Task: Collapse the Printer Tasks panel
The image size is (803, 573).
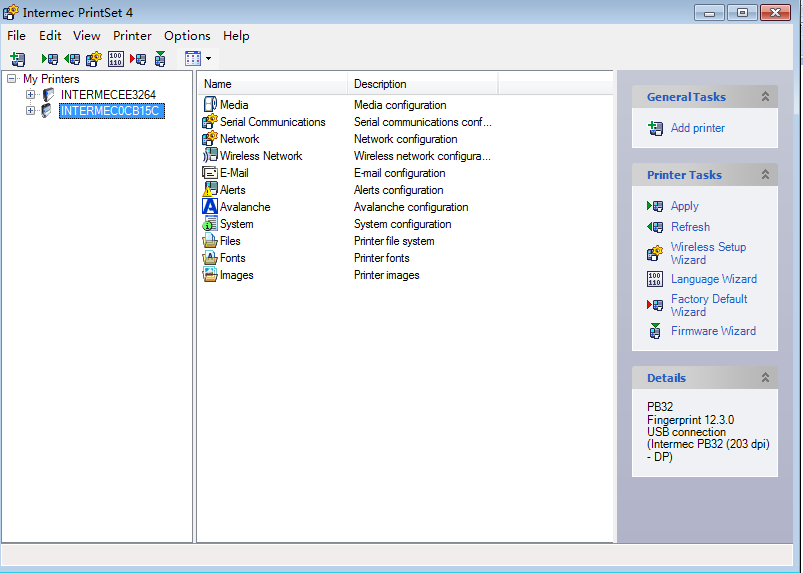Action: (x=765, y=175)
